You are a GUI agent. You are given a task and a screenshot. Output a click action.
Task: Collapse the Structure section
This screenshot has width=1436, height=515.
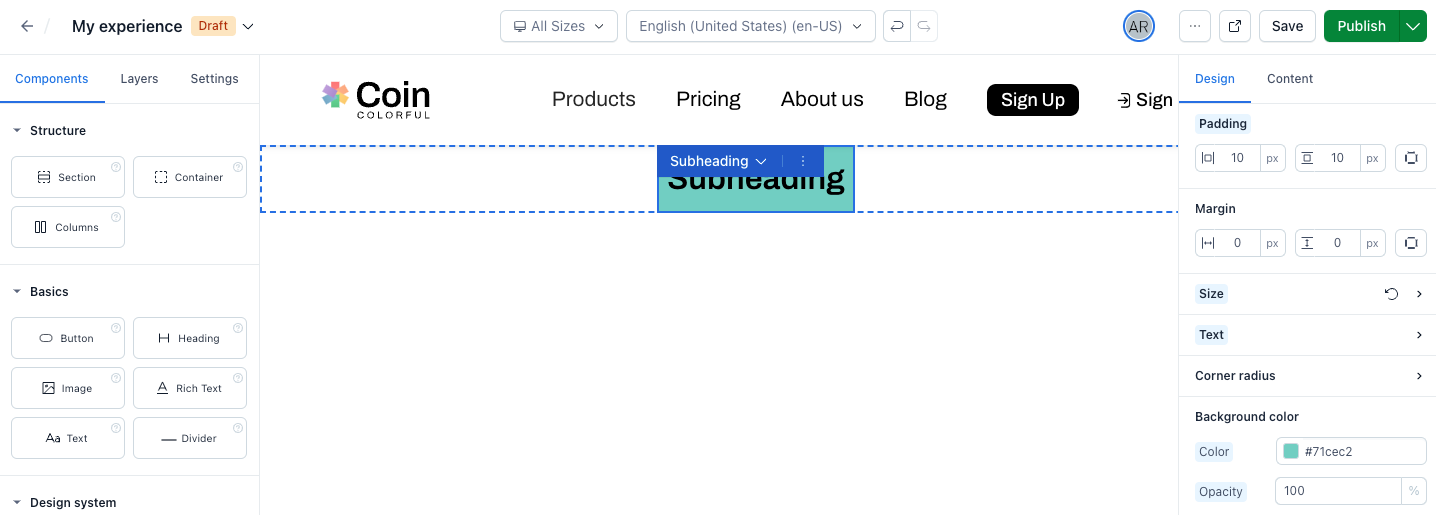[17, 131]
